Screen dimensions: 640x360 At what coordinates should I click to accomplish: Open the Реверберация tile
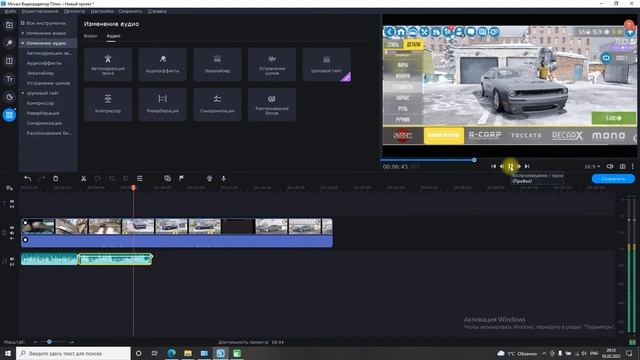162,104
